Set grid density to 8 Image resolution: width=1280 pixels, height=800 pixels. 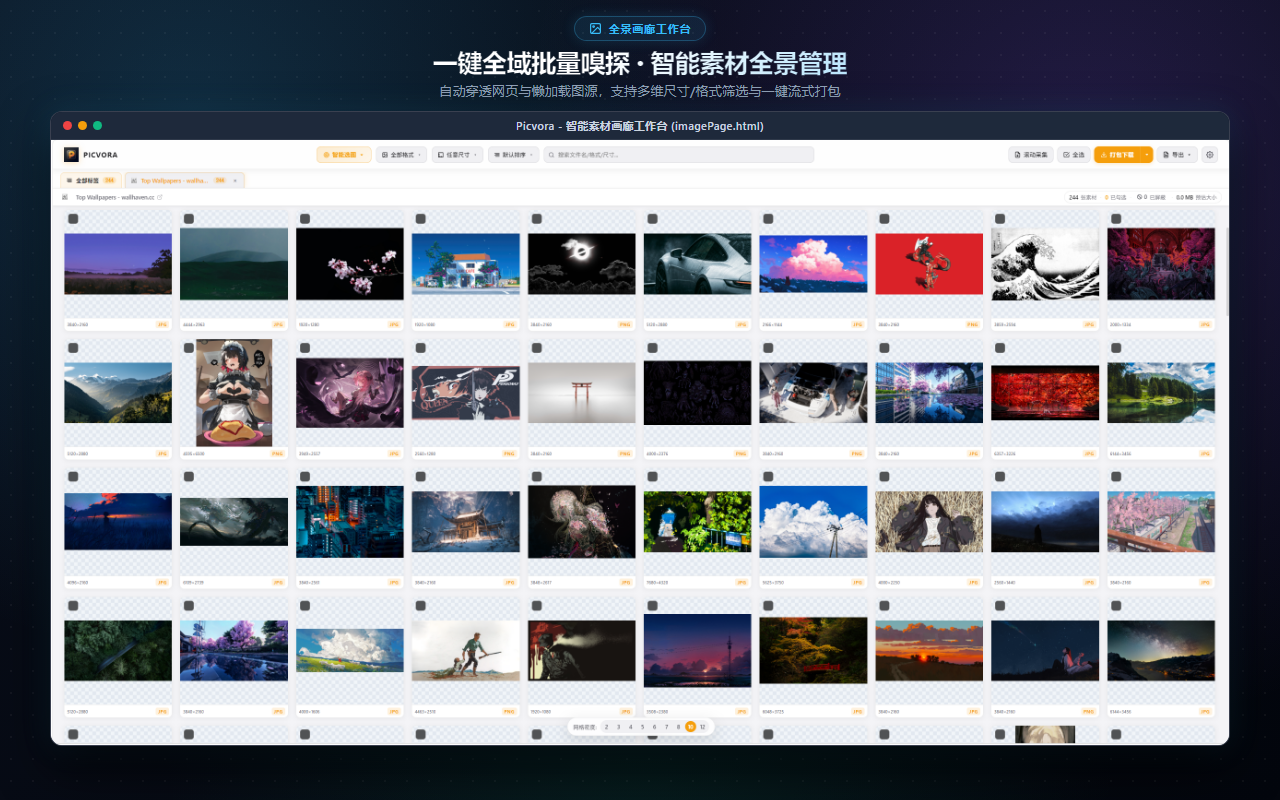coord(678,727)
